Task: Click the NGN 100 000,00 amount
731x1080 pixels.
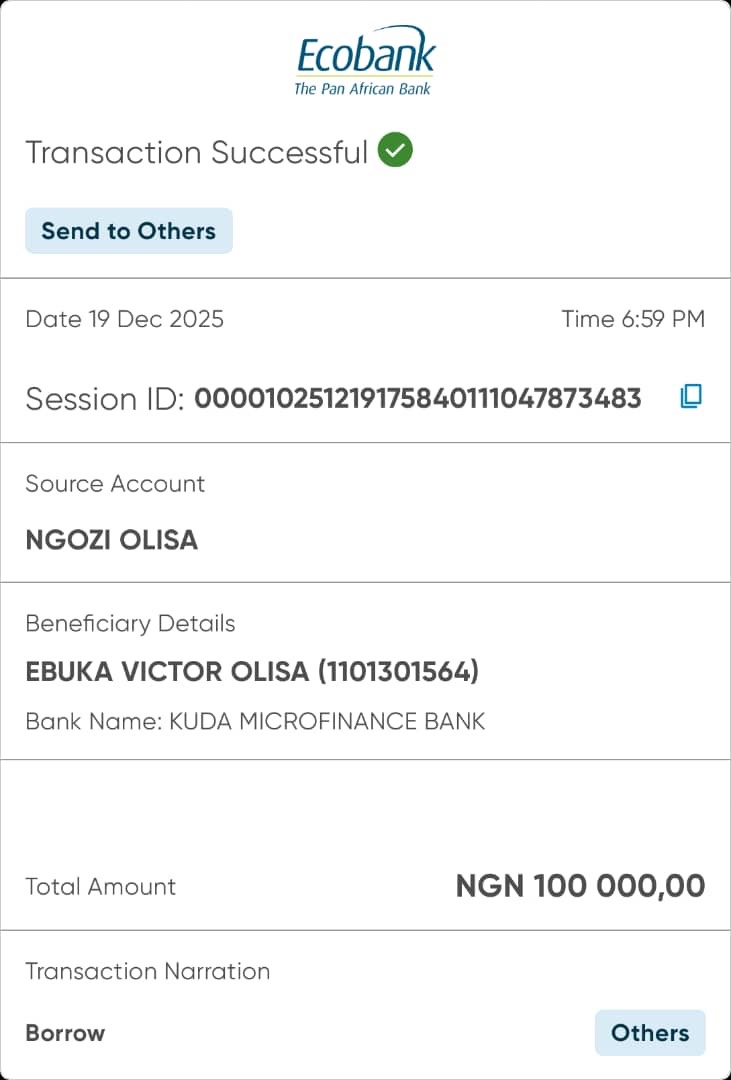Action: (580, 886)
